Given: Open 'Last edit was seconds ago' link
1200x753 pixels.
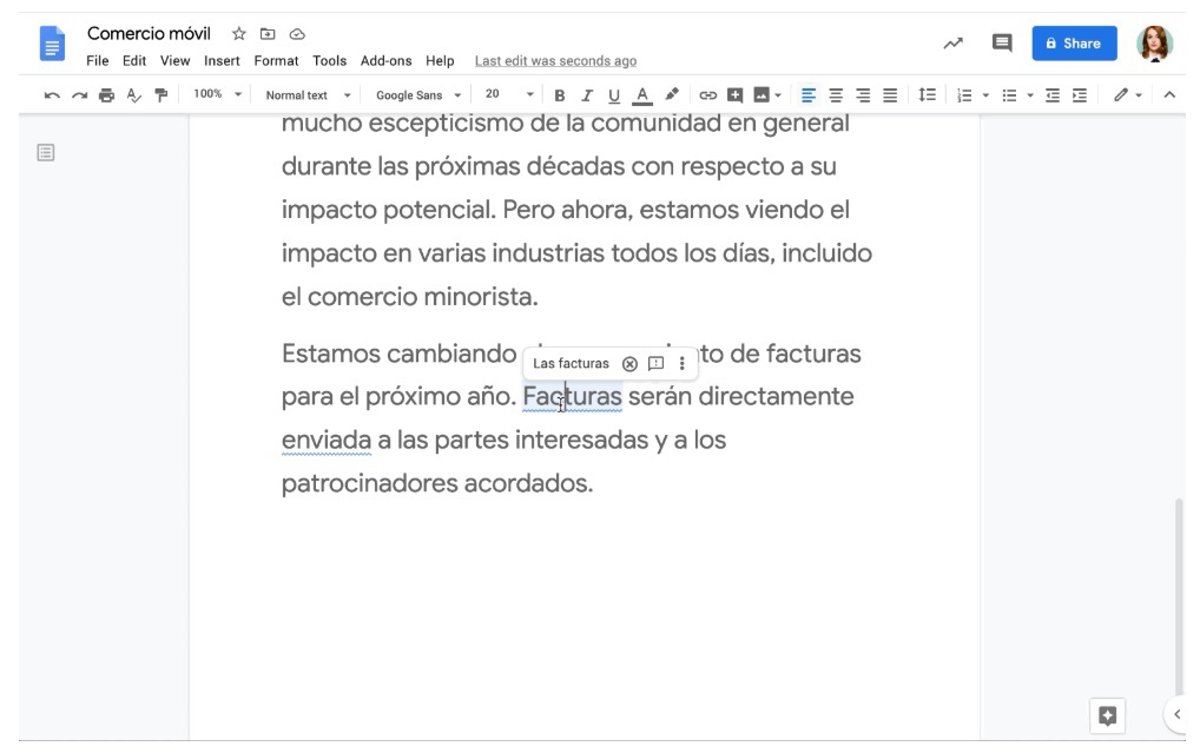Looking at the screenshot, I should (555, 61).
